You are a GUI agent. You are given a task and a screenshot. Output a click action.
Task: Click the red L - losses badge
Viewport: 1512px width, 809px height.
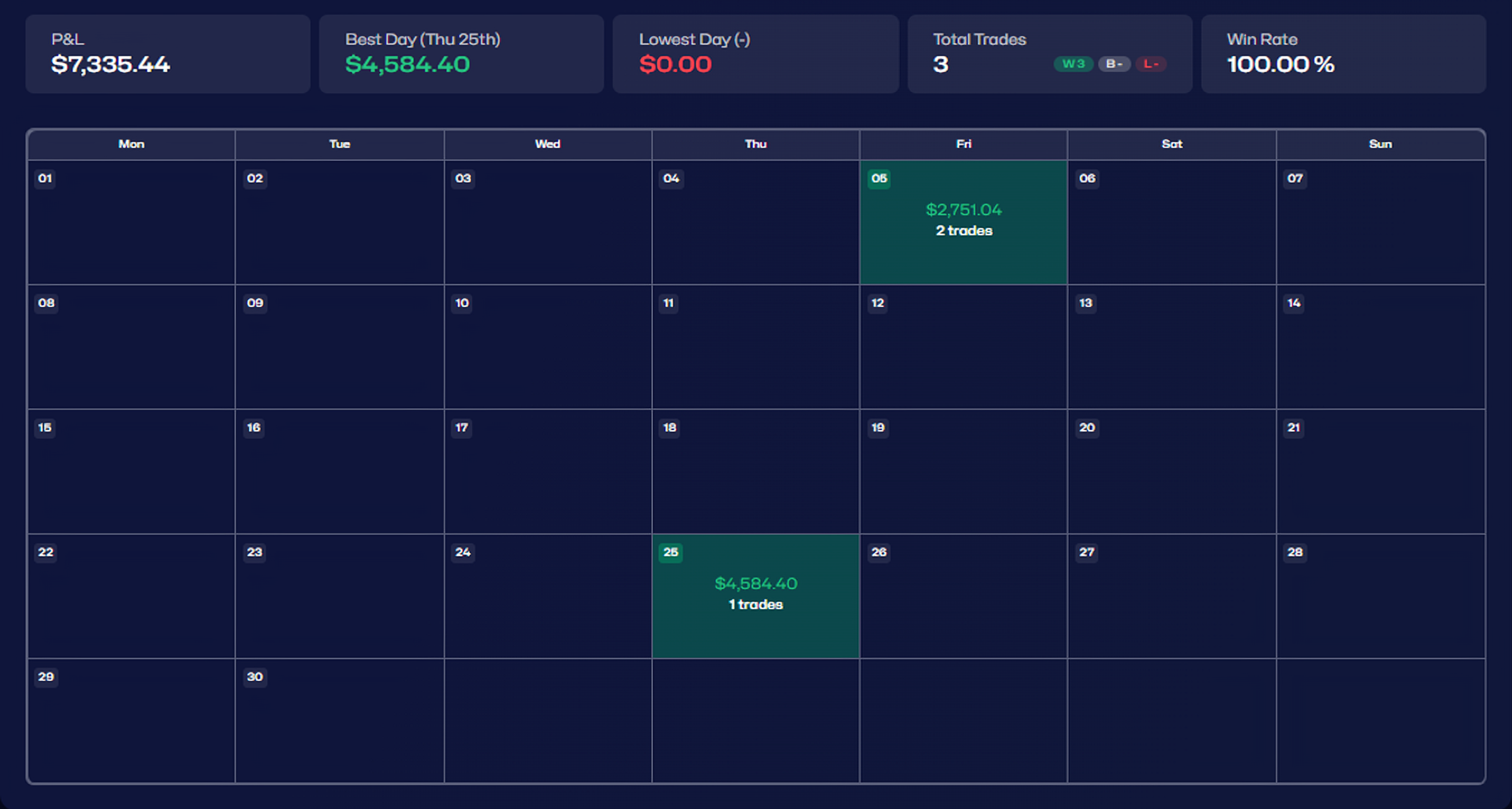[1150, 64]
